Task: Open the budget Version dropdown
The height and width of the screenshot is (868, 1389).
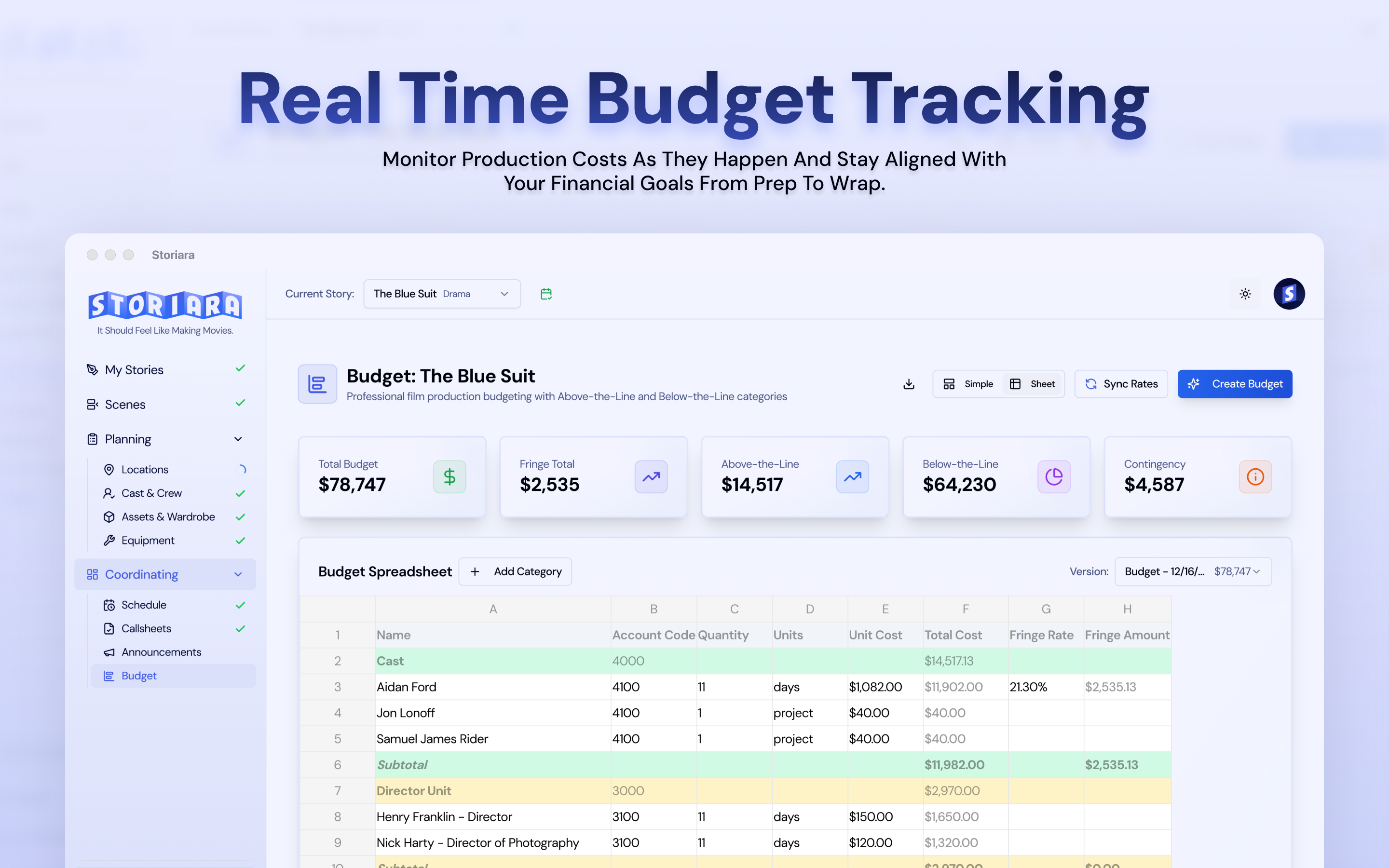Action: click(x=1192, y=571)
